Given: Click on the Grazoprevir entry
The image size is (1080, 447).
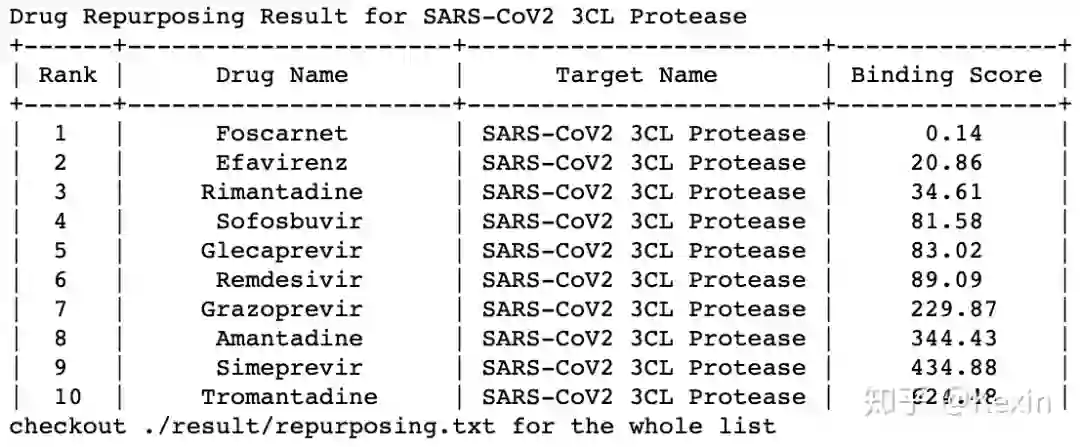Looking at the screenshot, I should tap(282, 309).
